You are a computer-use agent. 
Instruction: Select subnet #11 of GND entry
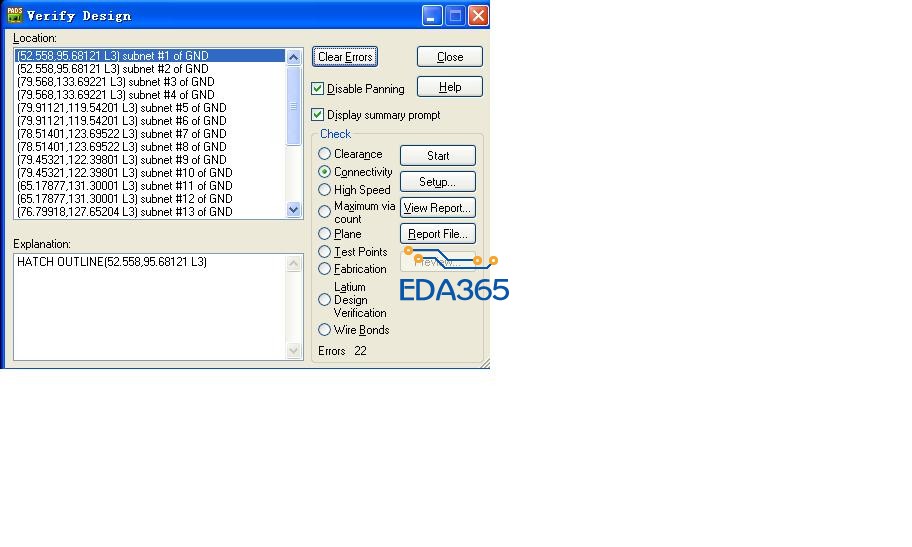(150, 186)
